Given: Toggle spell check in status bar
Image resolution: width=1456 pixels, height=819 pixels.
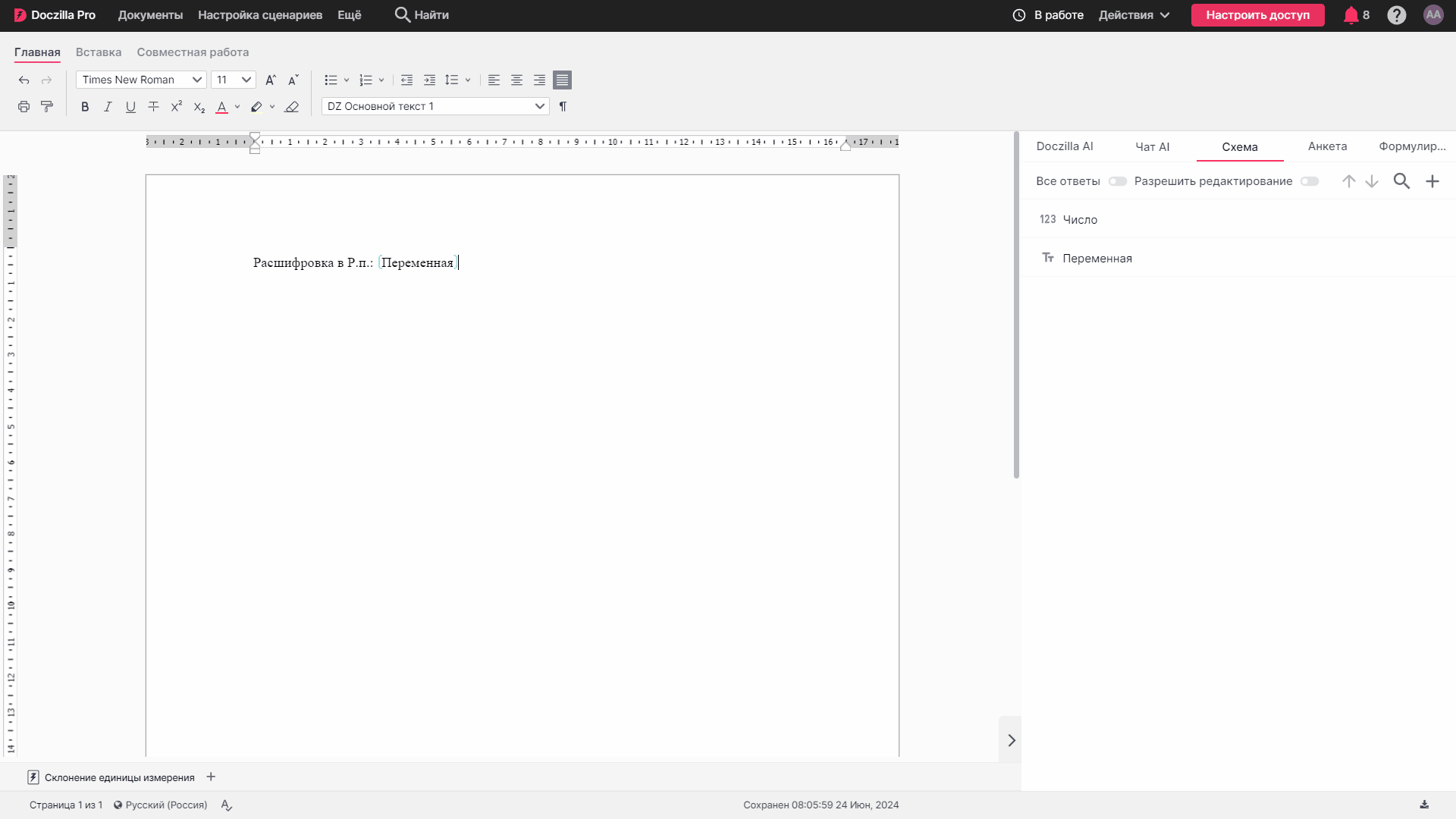Looking at the screenshot, I should pos(226,805).
